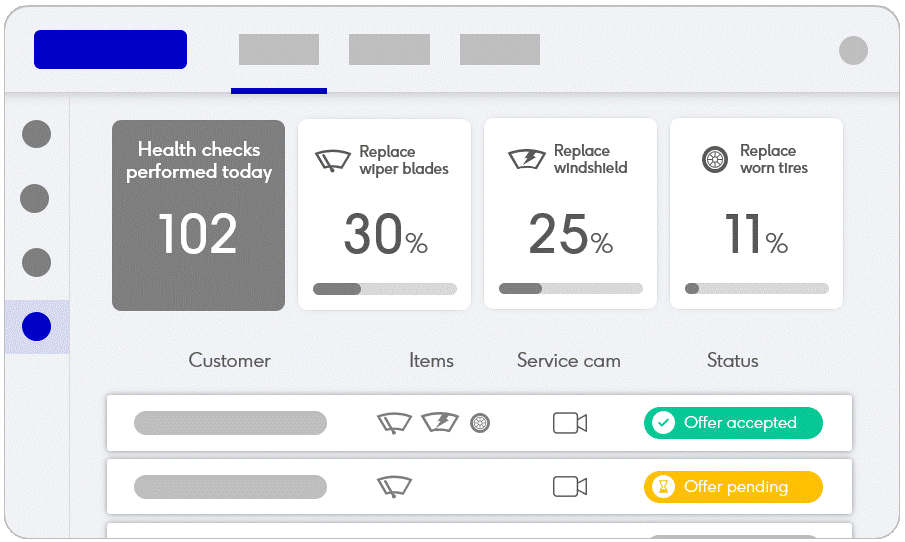Click the cracked windshield icon on Replace windshield card
Image resolution: width=905 pixels, height=542 pixels.
tap(526, 159)
